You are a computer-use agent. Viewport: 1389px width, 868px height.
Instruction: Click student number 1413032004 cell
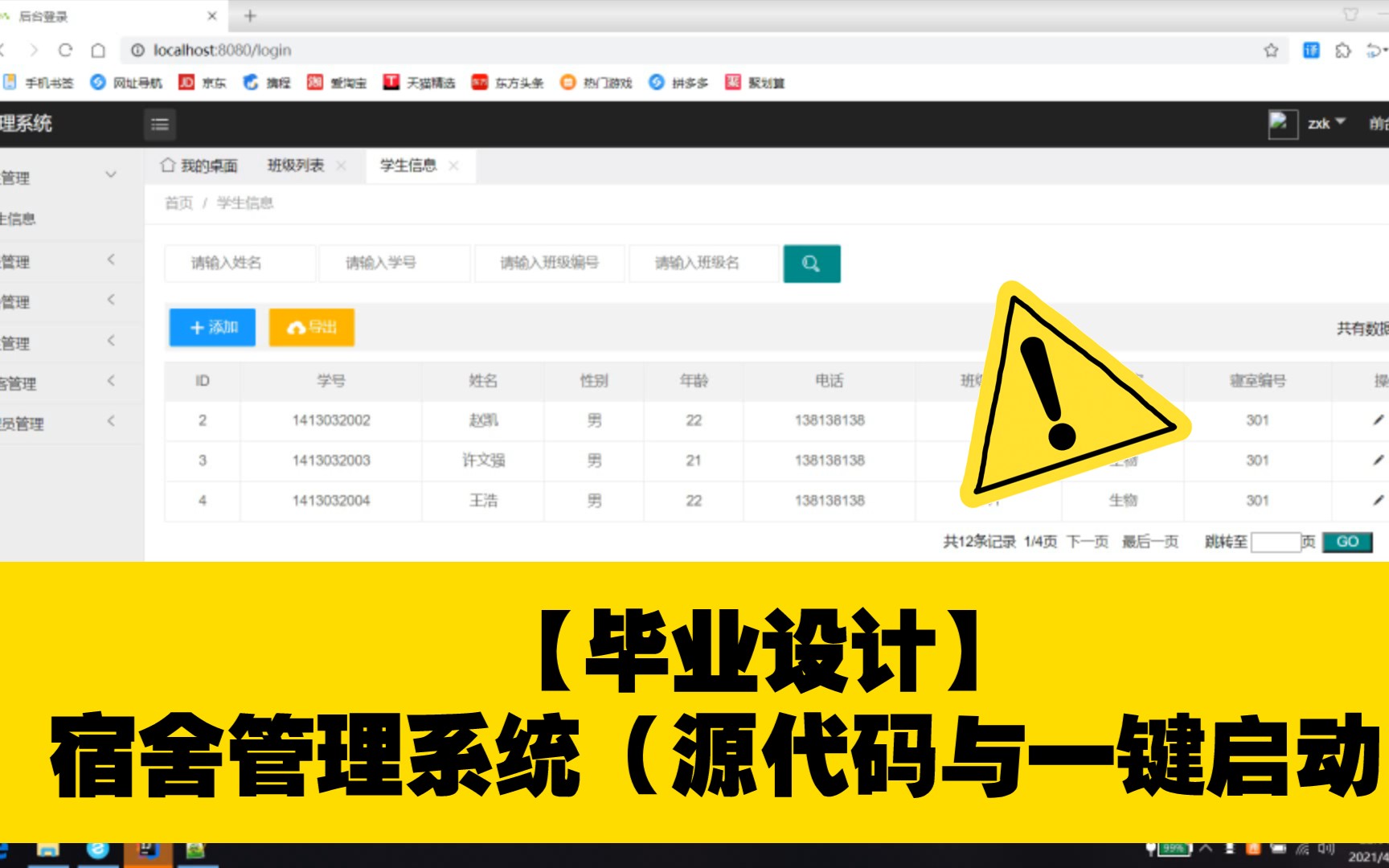point(331,501)
